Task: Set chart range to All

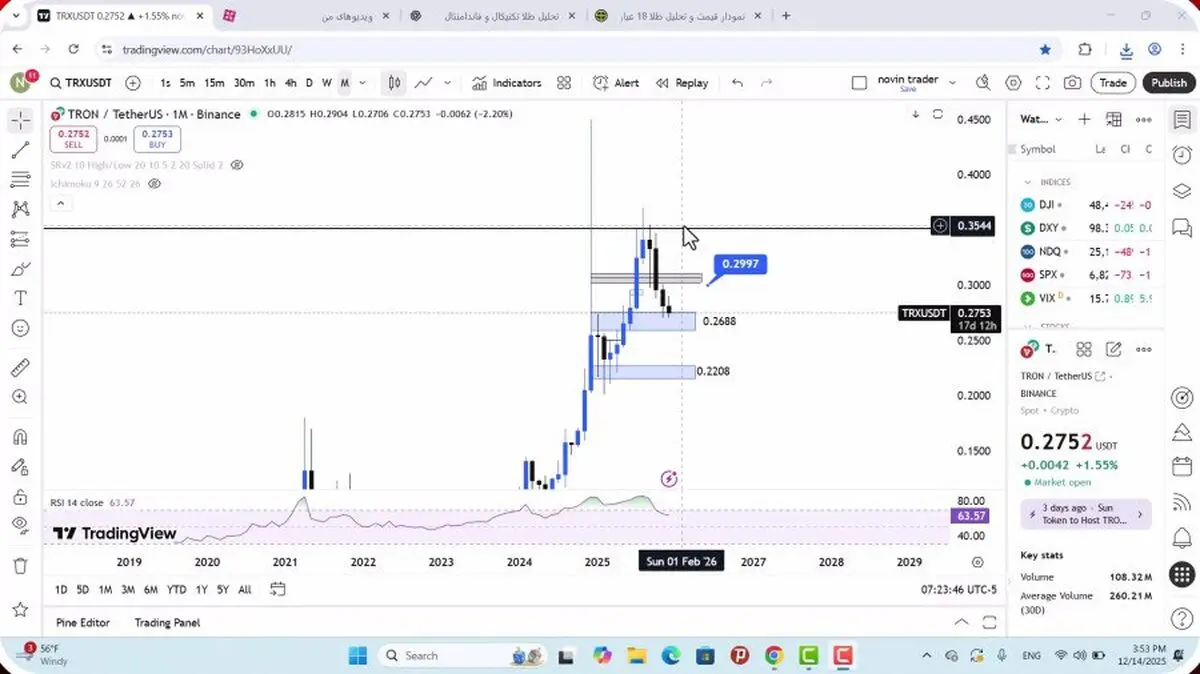Action: point(245,589)
